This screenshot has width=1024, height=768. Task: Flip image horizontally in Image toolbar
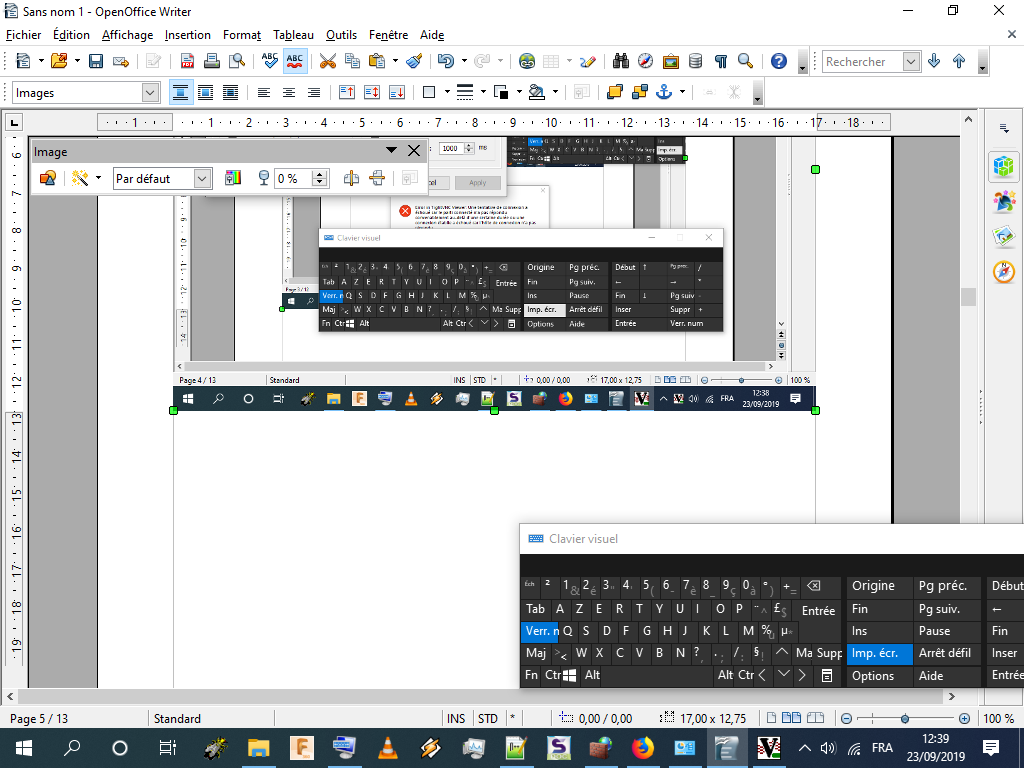pos(351,178)
